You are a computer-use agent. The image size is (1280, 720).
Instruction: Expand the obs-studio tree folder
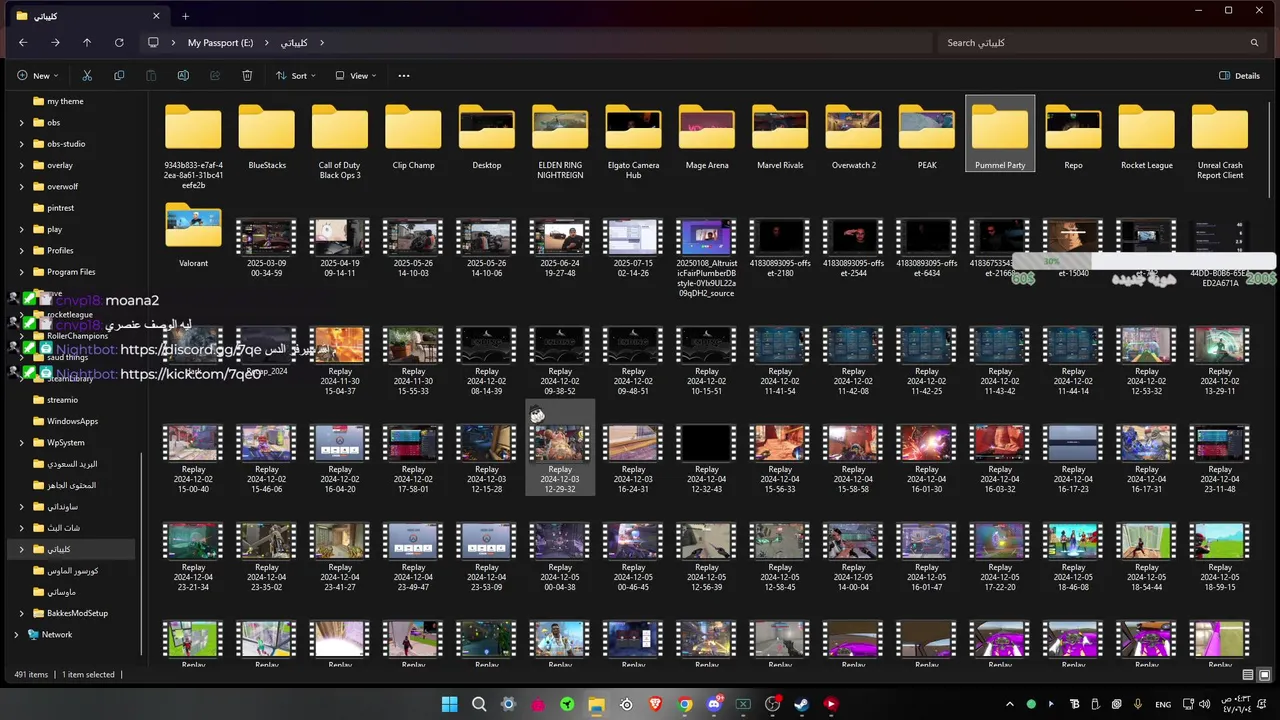pyautogui.click(x=22, y=144)
